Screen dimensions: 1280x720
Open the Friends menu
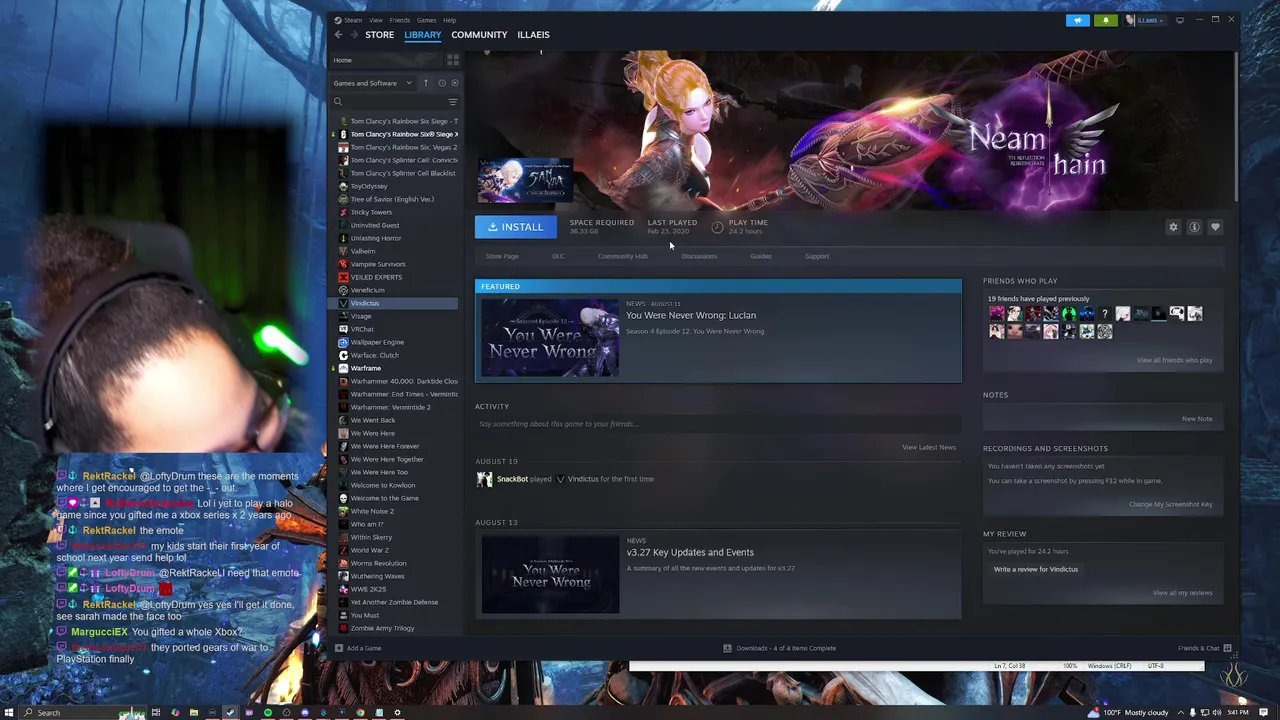[x=399, y=20]
